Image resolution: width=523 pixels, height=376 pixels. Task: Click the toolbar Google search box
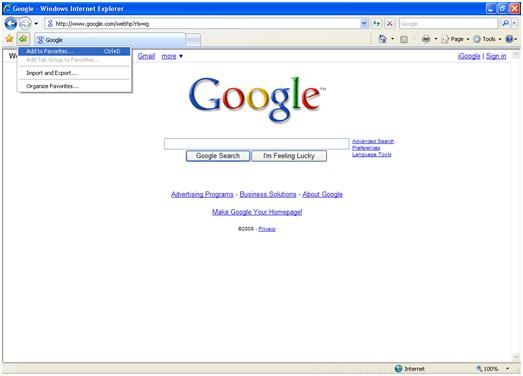tap(448, 23)
